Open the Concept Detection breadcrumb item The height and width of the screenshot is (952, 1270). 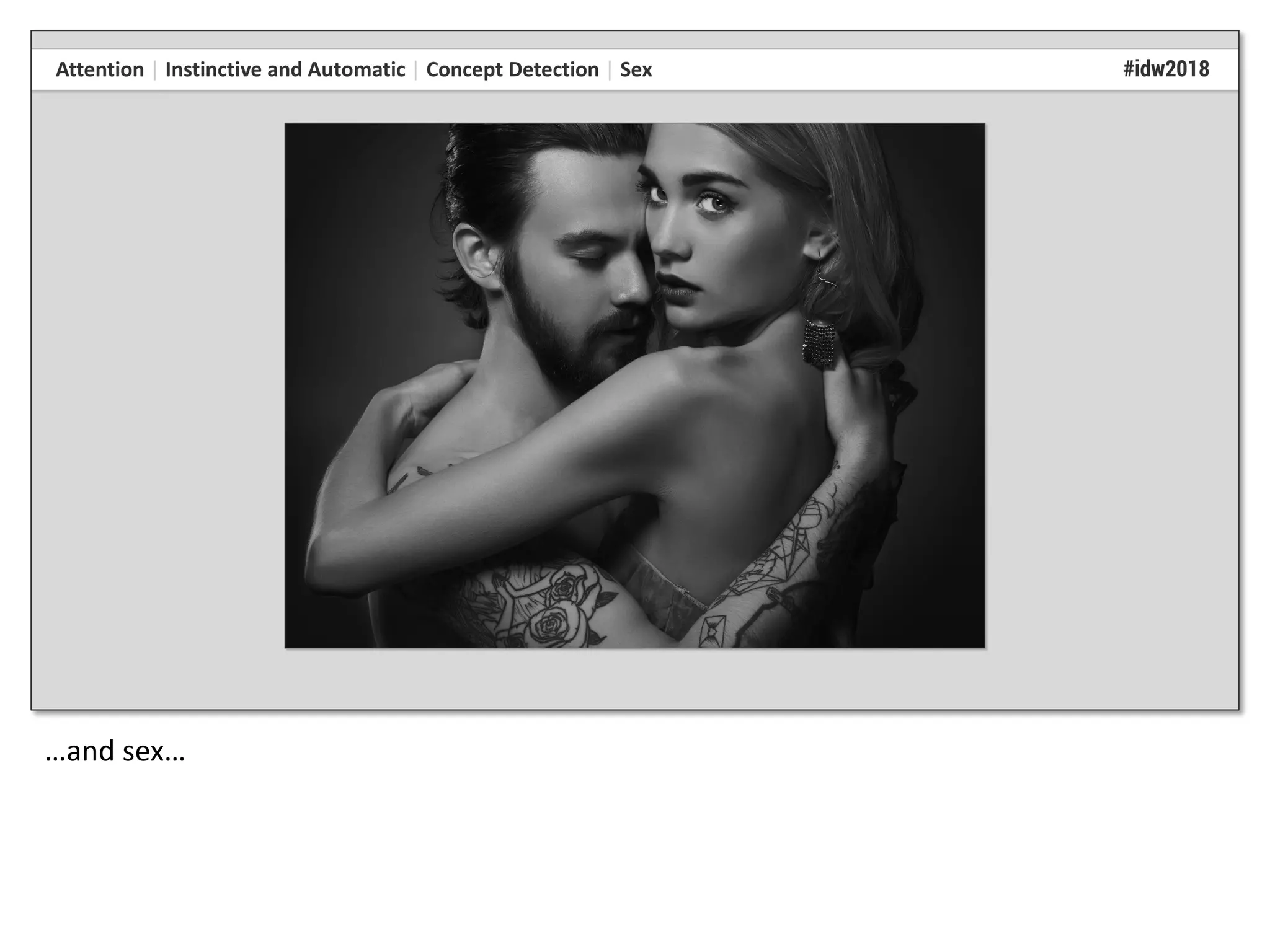512,69
